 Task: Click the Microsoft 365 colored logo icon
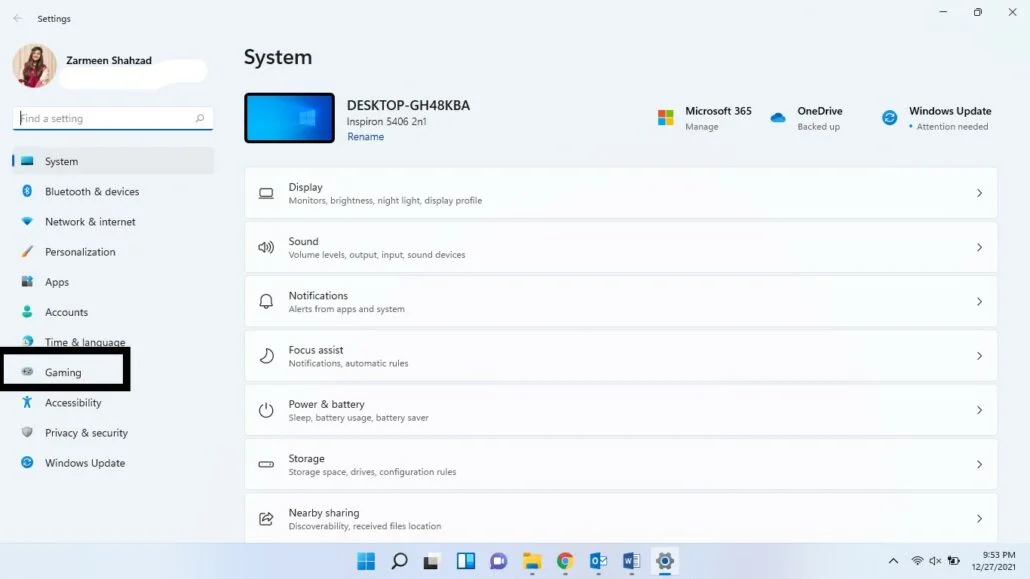click(x=665, y=118)
